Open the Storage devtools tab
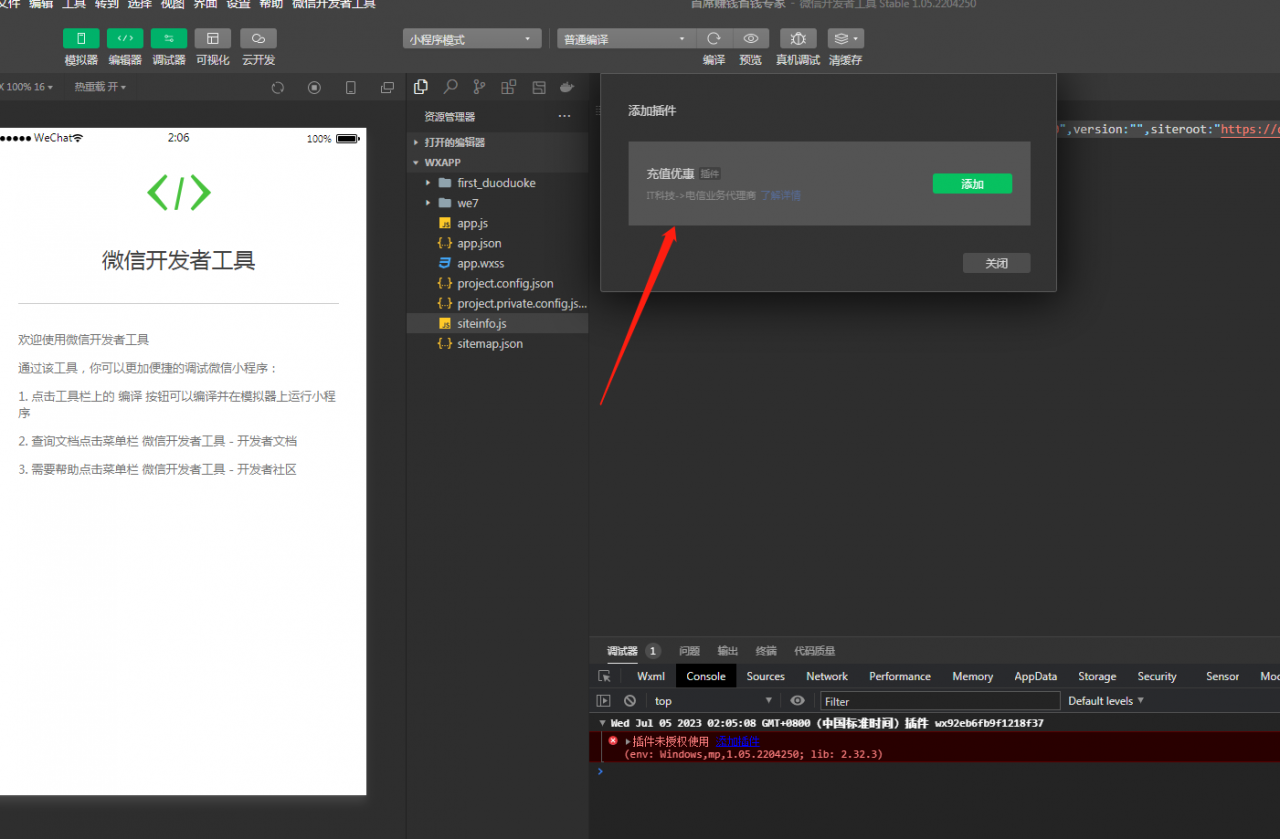Viewport: 1280px width, 839px height. click(1097, 676)
